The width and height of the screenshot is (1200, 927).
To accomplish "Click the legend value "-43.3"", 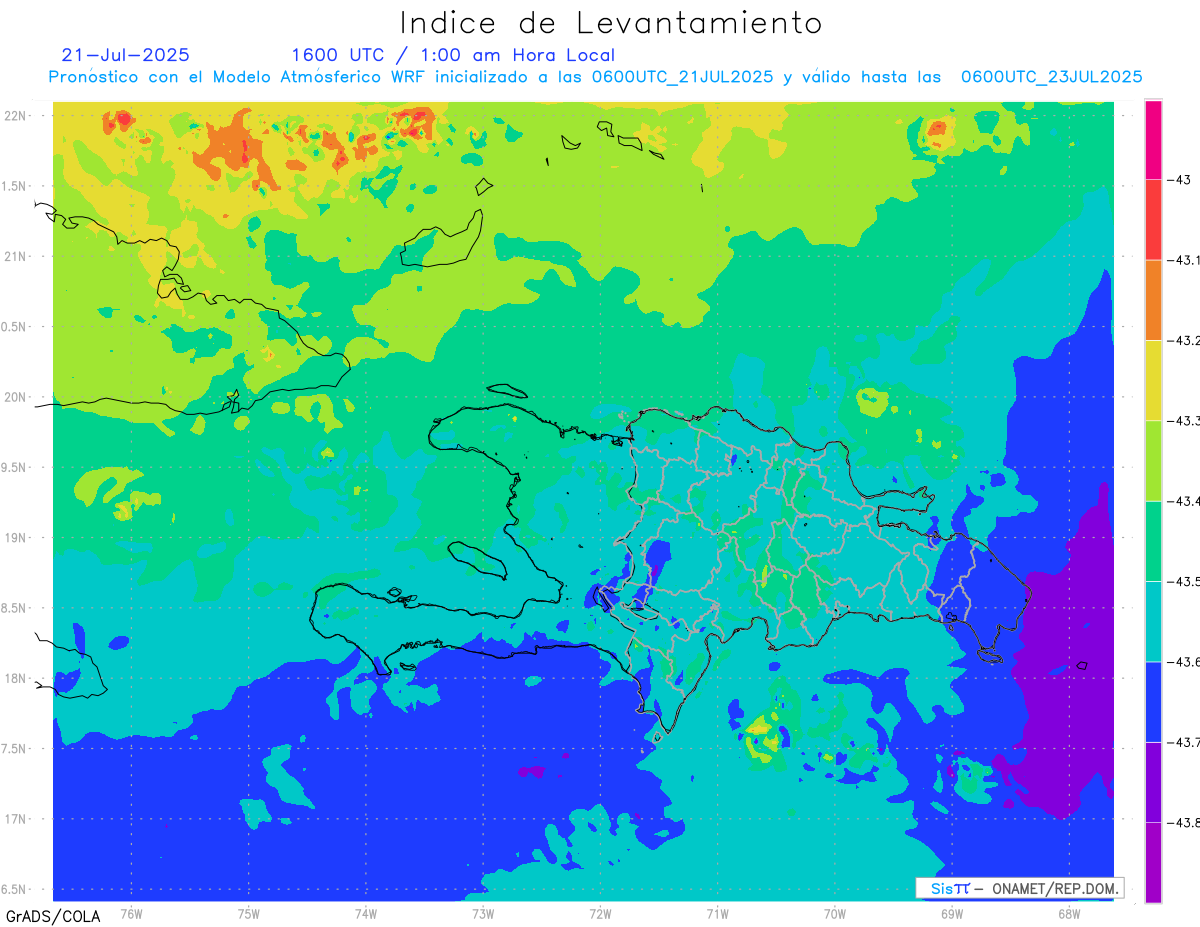I will [x=1186, y=420].
